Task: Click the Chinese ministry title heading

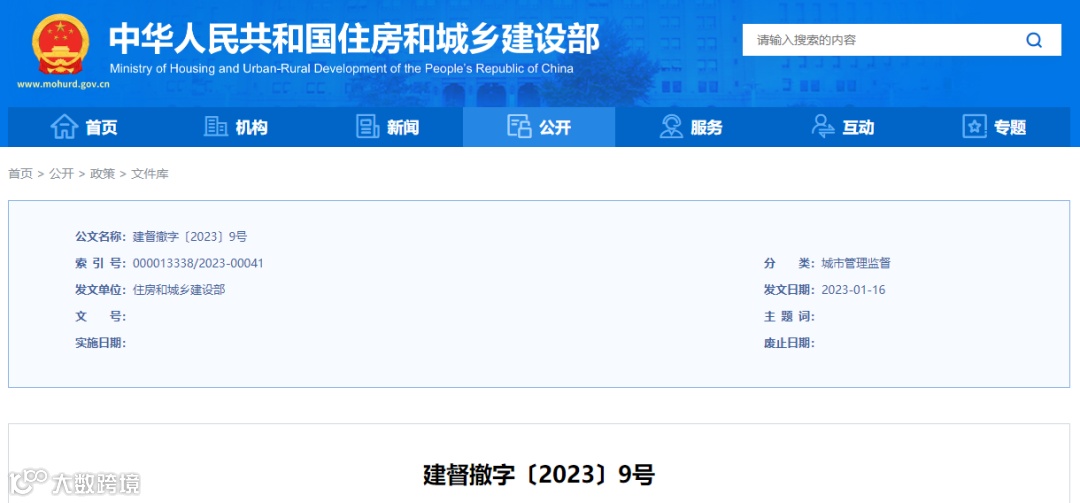Action: click(x=354, y=39)
